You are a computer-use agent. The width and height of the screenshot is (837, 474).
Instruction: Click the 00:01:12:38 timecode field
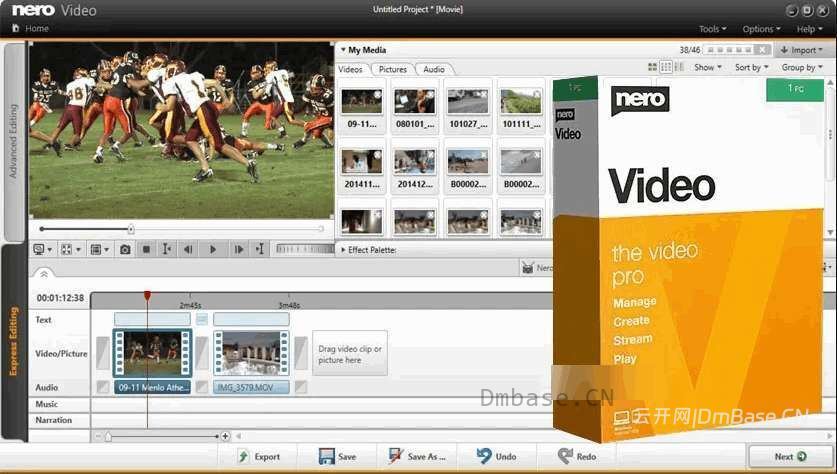(x=60, y=298)
